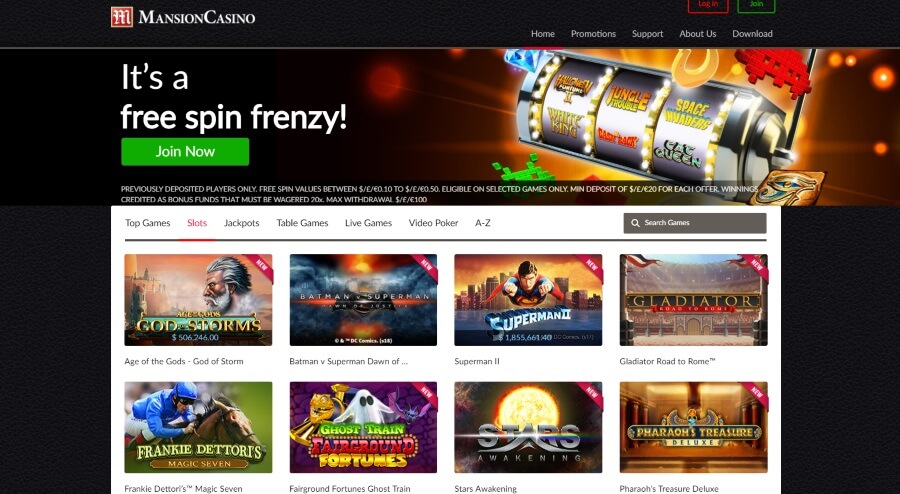The height and width of the screenshot is (494, 900).
Task: Click the green Join Now button
Action: click(x=185, y=151)
